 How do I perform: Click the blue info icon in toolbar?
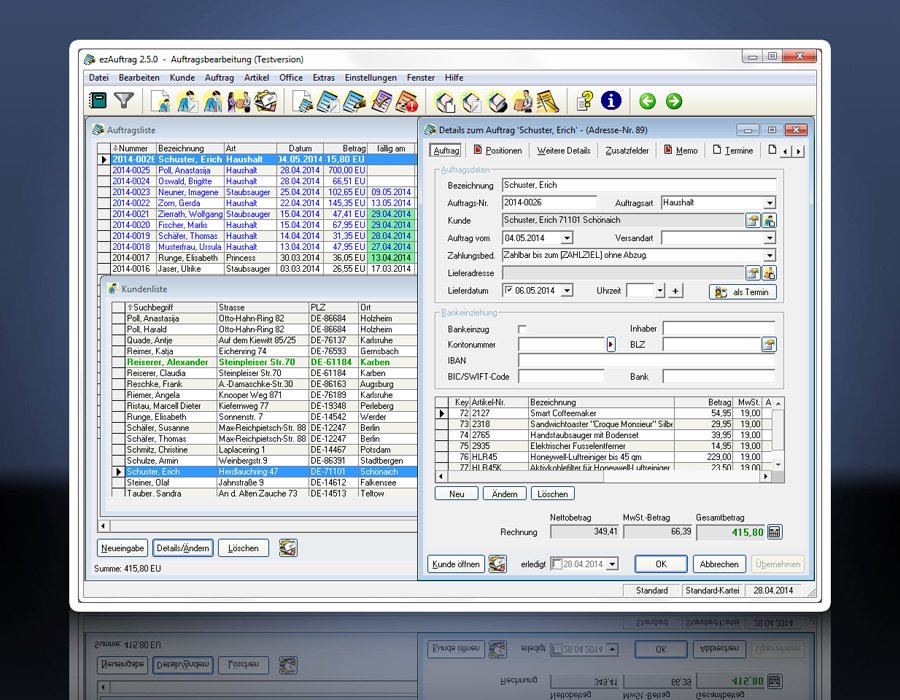pyautogui.click(x=611, y=101)
